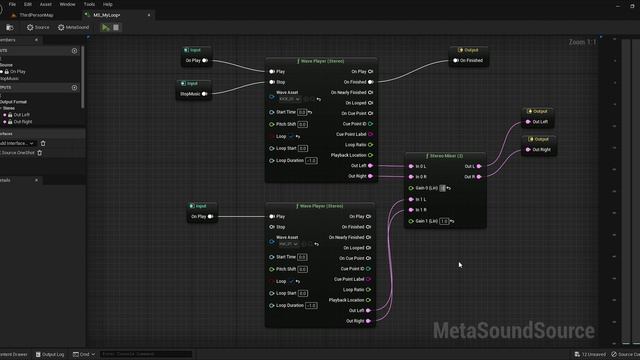Image resolution: width=640 pixels, height=360 pixels.
Task: Open the Help menu
Action: click(x=108, y=4)
